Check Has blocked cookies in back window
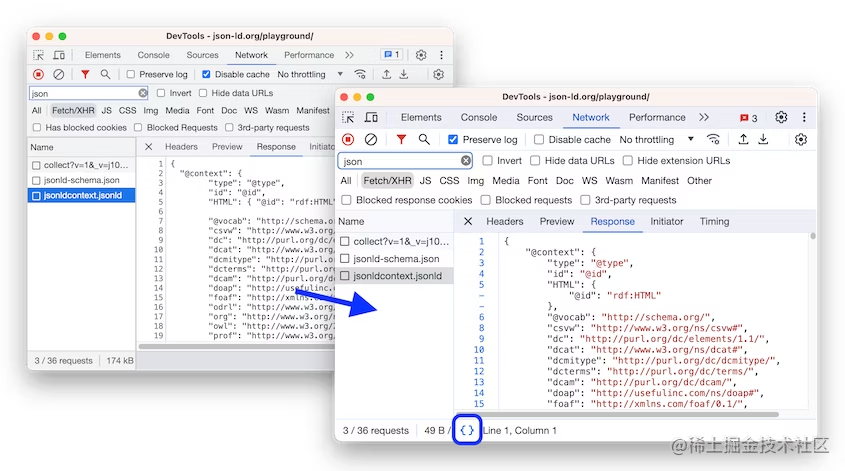Image resolution: width=845 pixels, height=471 pixels. pyautogui.click(x=37, y=128)
